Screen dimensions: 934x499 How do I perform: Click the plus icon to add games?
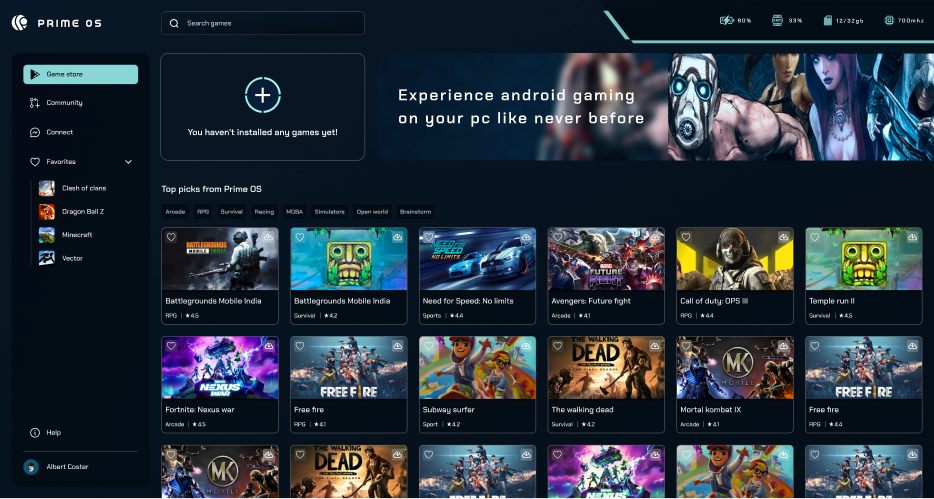[x=263, y=95]
